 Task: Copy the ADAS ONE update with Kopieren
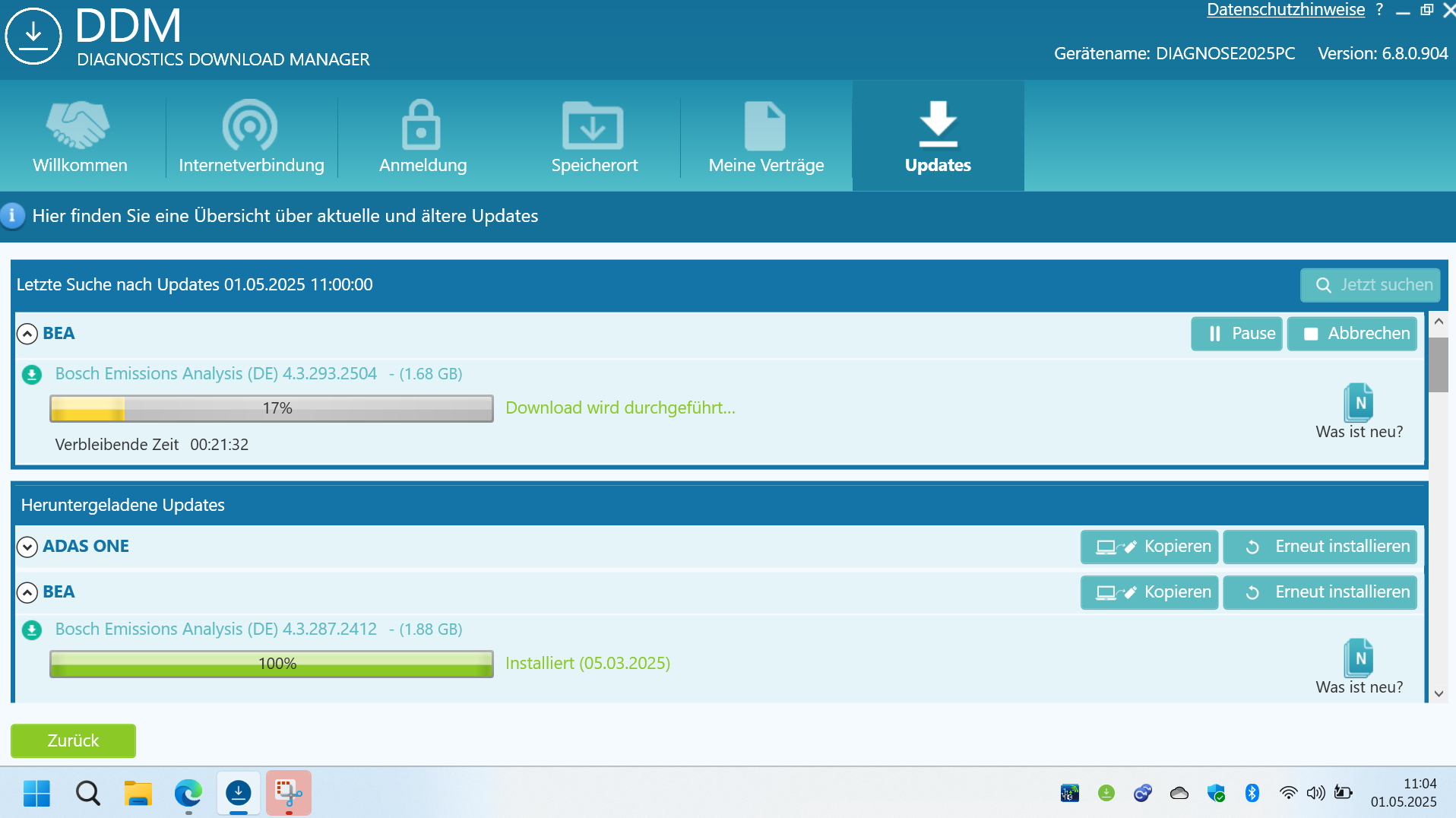pos(1149,547)
